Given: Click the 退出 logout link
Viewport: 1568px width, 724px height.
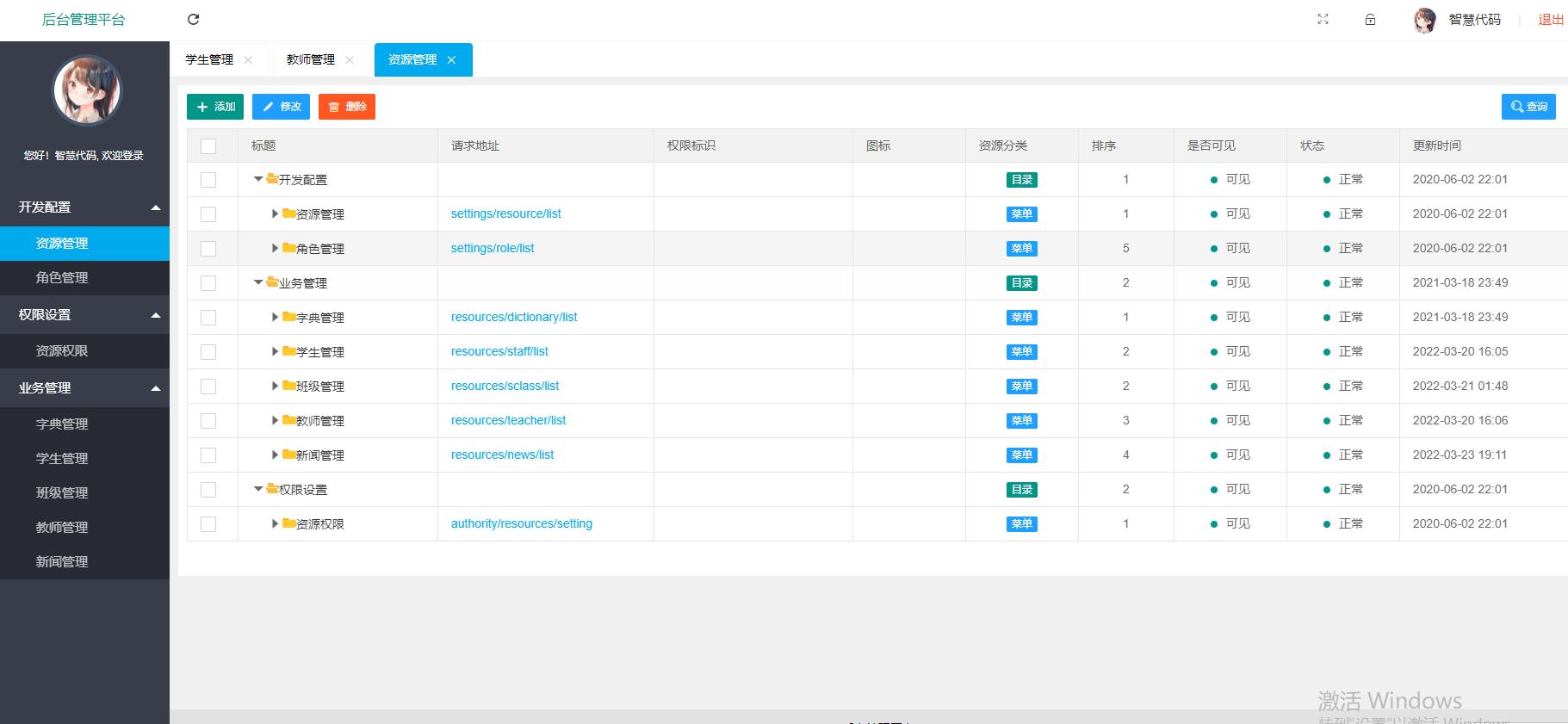Looking at the screenshot, I should [x=1551, y=20].
